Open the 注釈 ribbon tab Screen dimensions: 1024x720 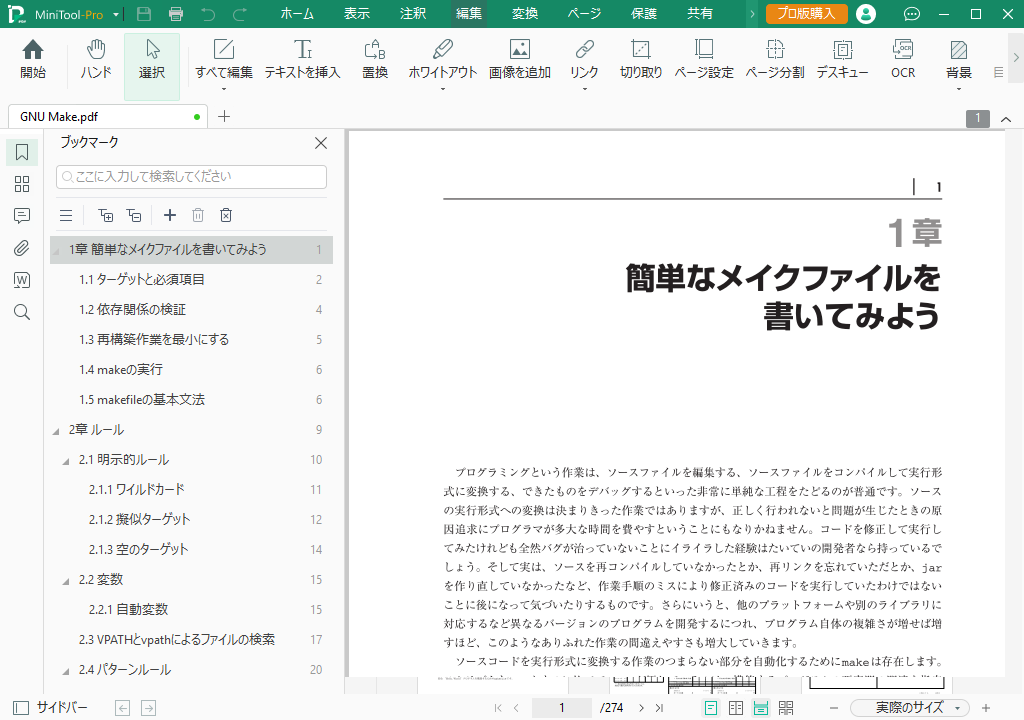(412, 14)
